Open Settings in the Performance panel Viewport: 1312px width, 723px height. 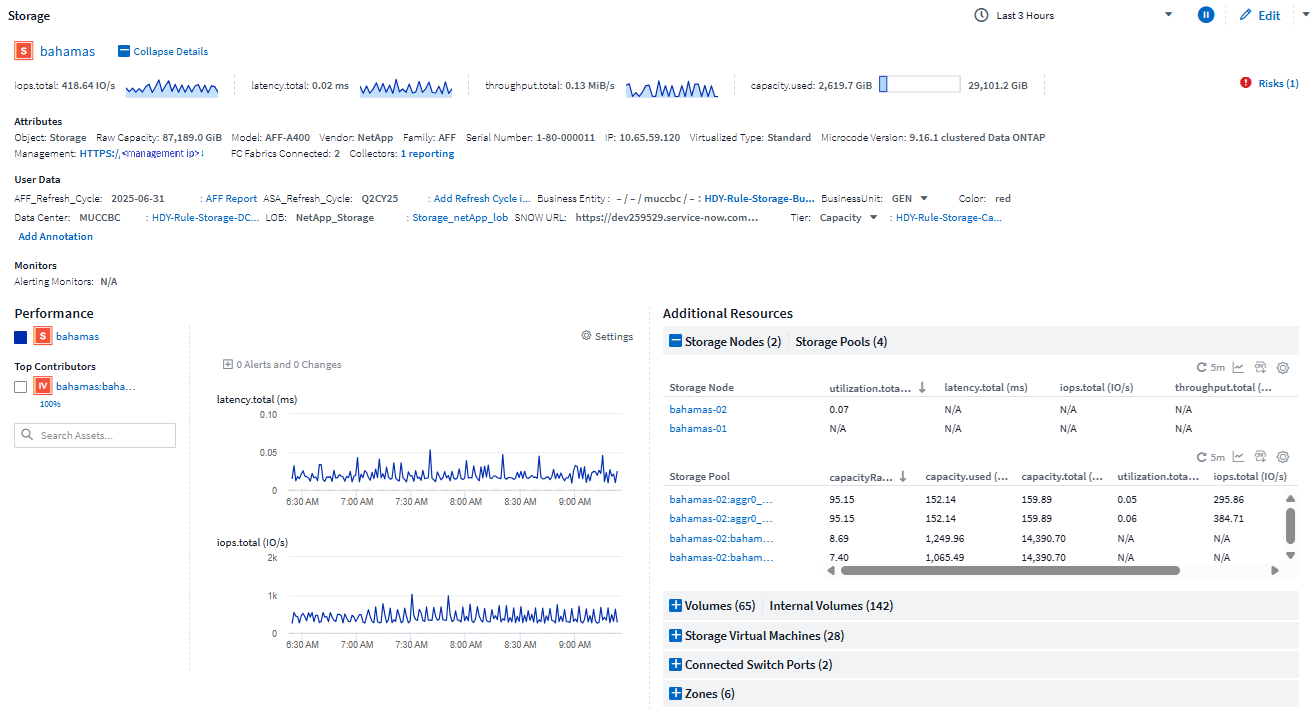pyautogui.click(x=607, y=336)
